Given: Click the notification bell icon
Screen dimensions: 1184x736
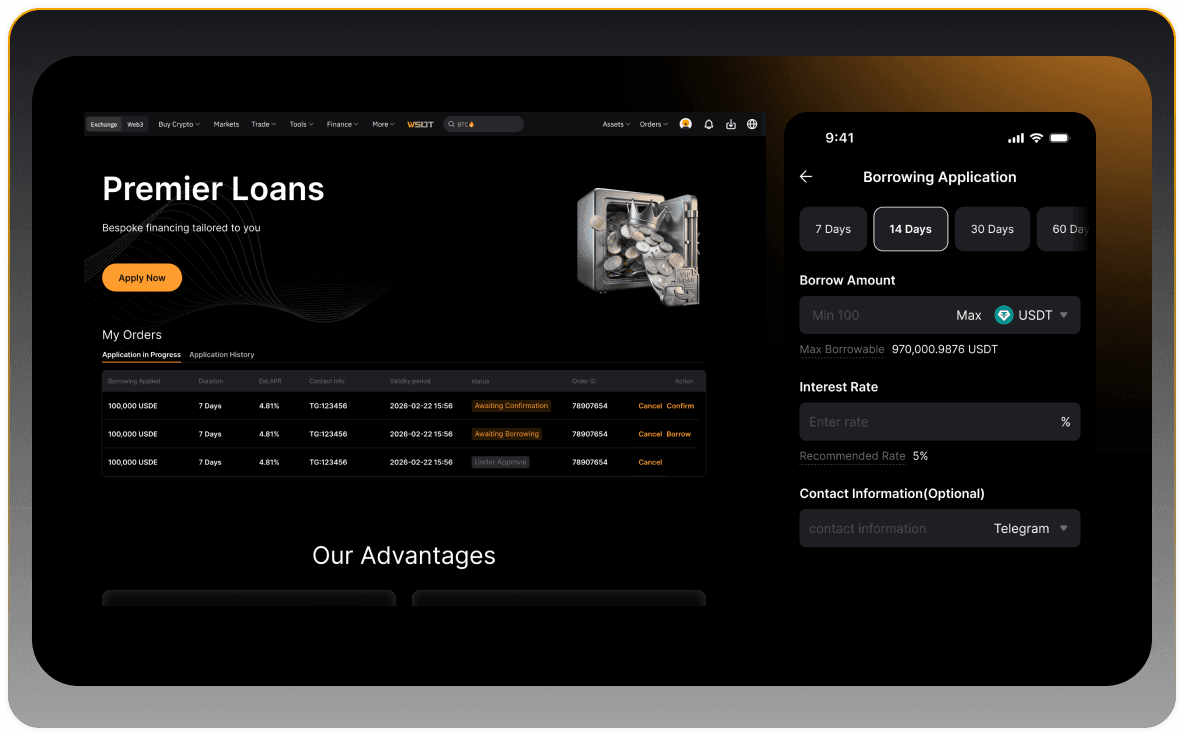Looking at the screenshot, I should pos(709,124).
